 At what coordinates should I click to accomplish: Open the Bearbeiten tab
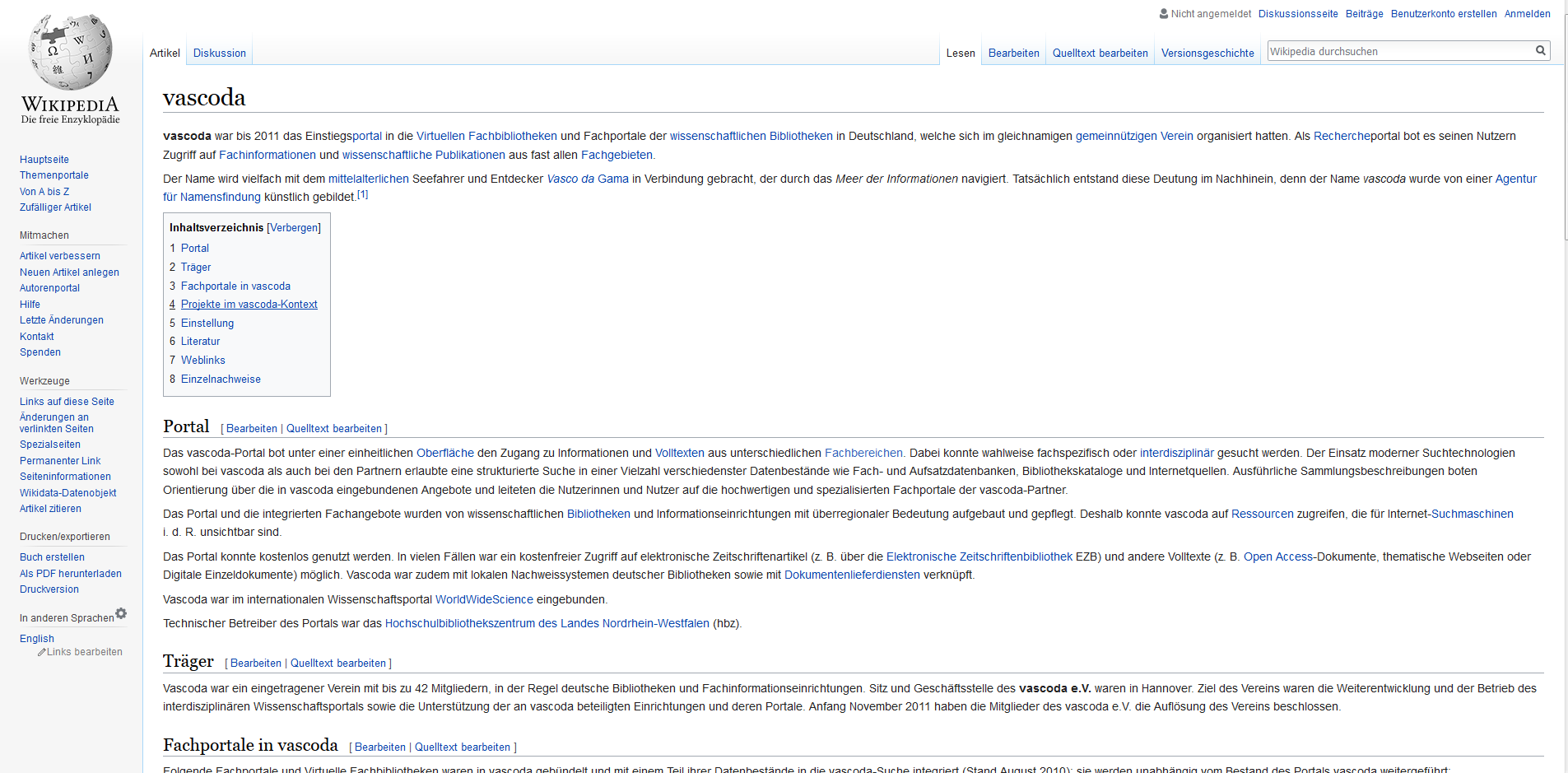1014,53
